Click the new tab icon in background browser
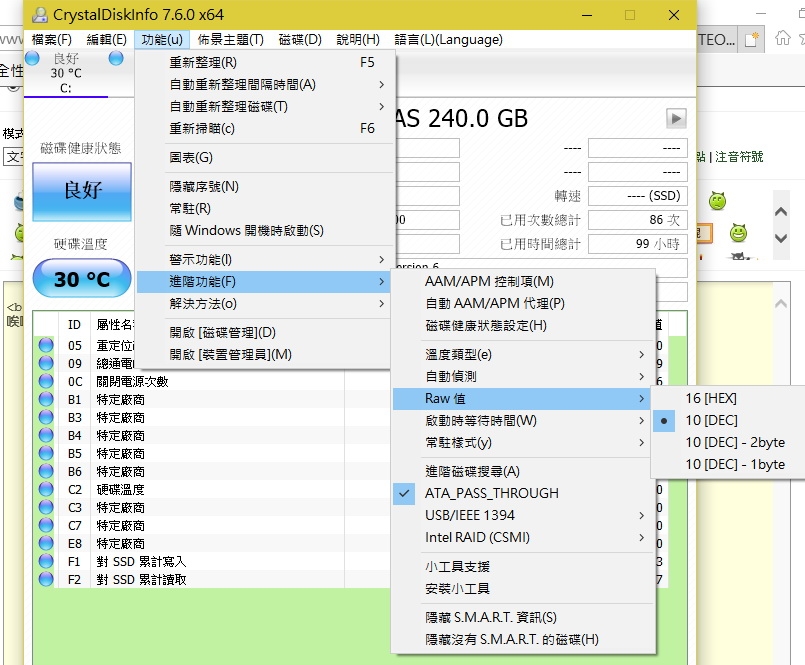This screenshot has height=665, width=805. click(752, 39)
